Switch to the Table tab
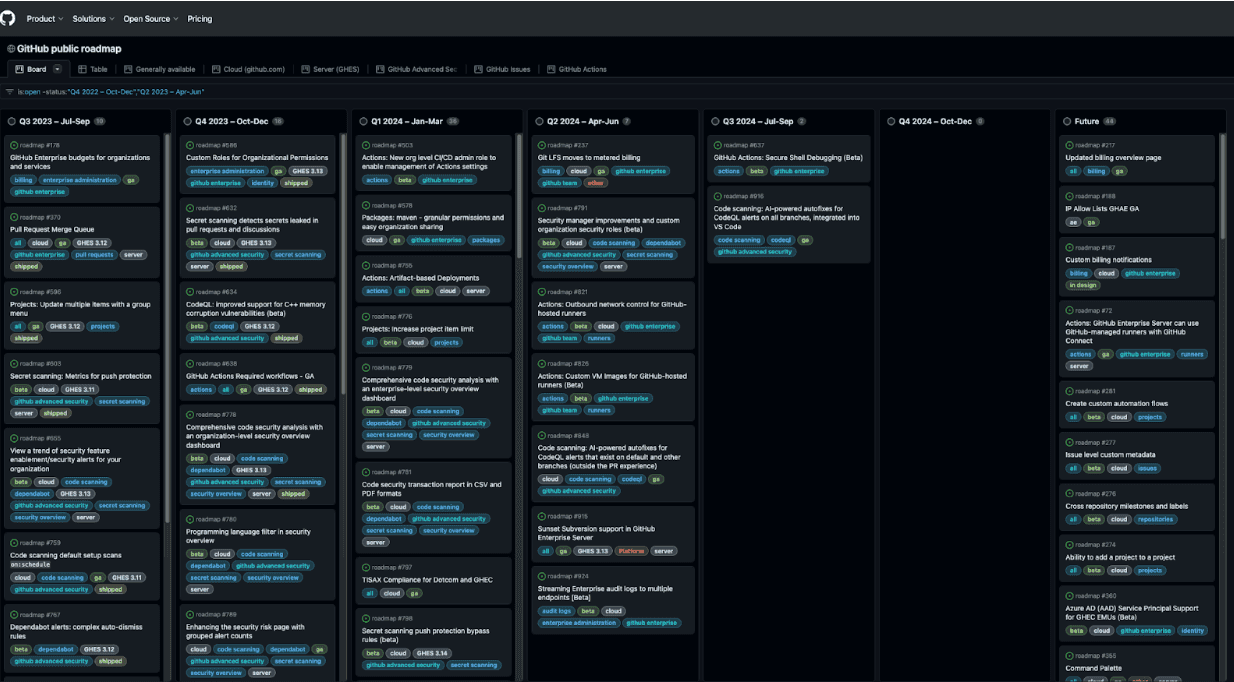This screenshot has width=1234, height=682. pyautogui.click(x=95, y=69)
